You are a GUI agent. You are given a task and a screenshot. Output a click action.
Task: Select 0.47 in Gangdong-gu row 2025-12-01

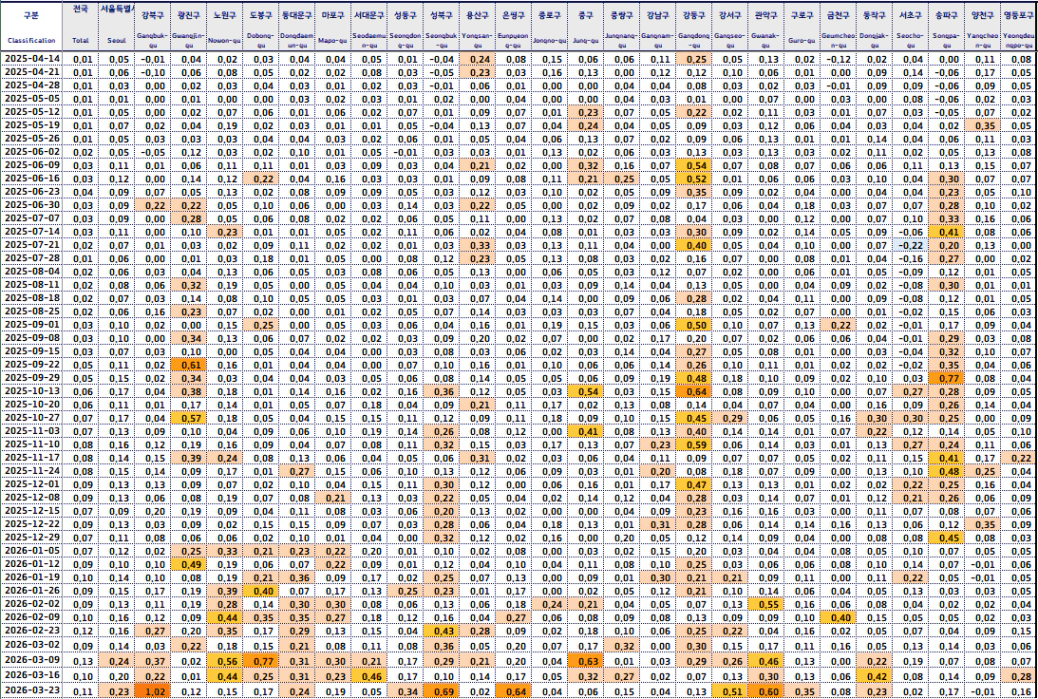[x=692, y=485]
